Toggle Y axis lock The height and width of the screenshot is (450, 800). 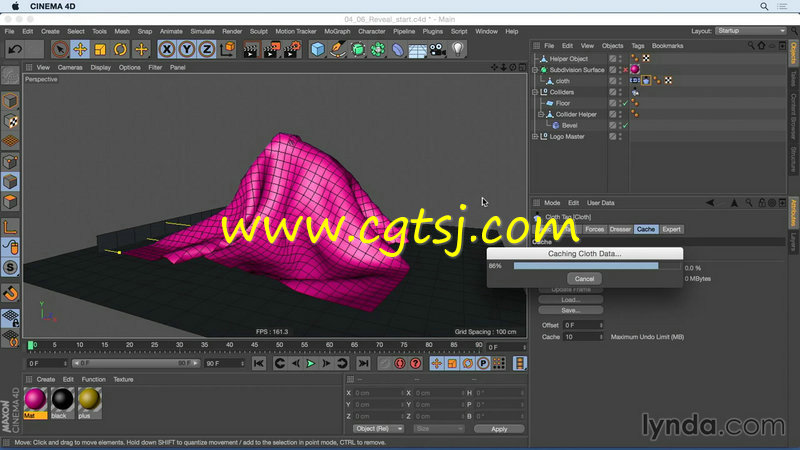pos(187,49)
